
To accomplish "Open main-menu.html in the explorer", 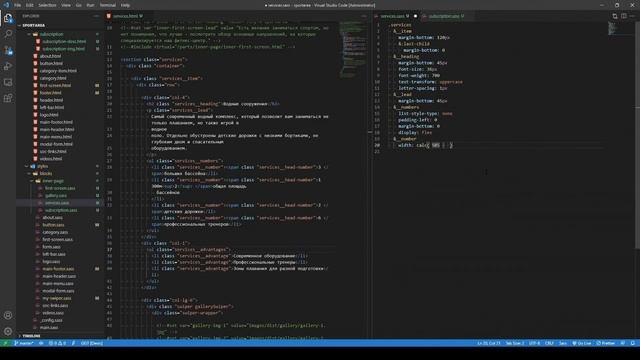I will point(56,137).
